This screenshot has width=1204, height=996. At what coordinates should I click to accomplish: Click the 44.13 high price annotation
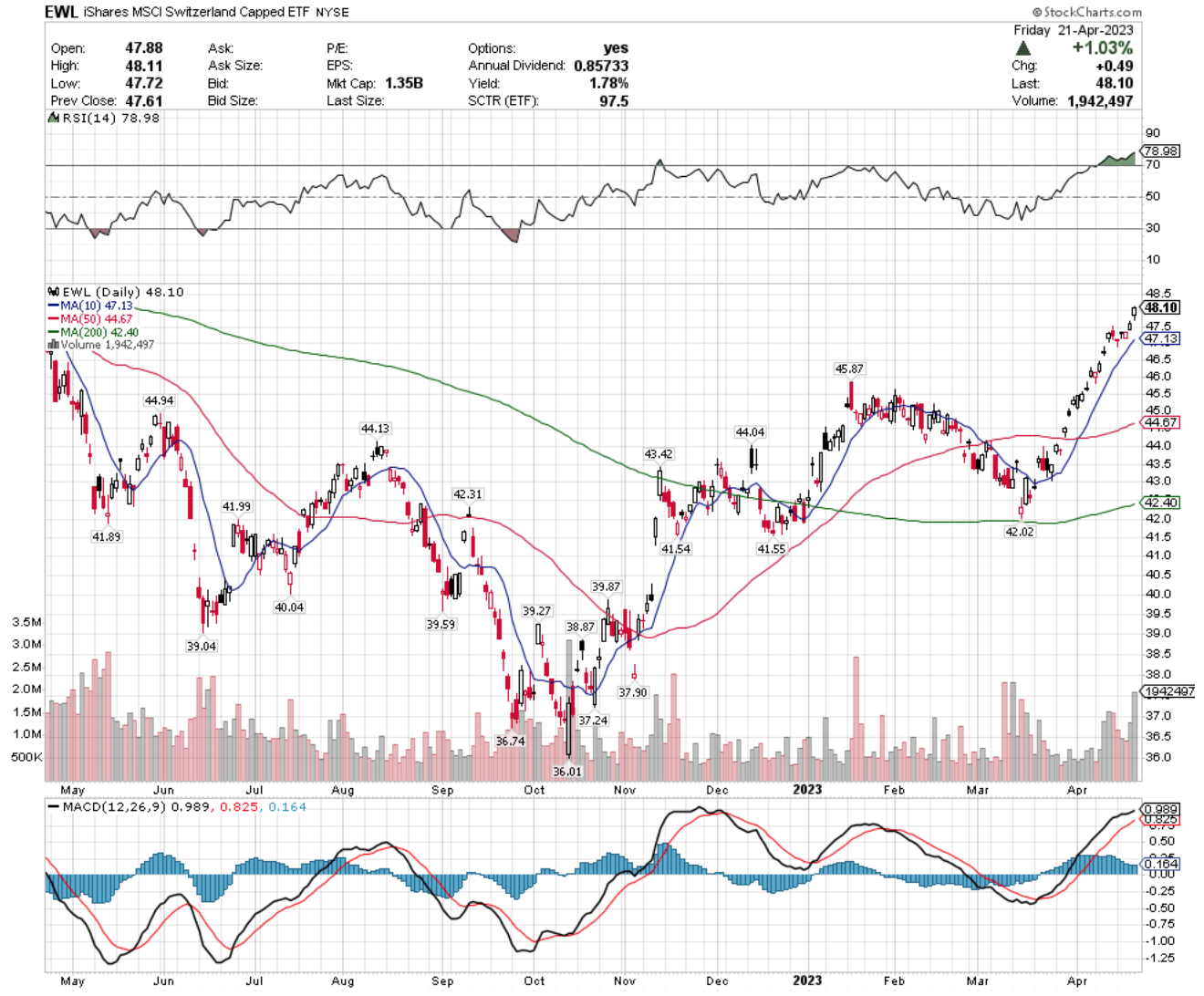coord(375,428)
